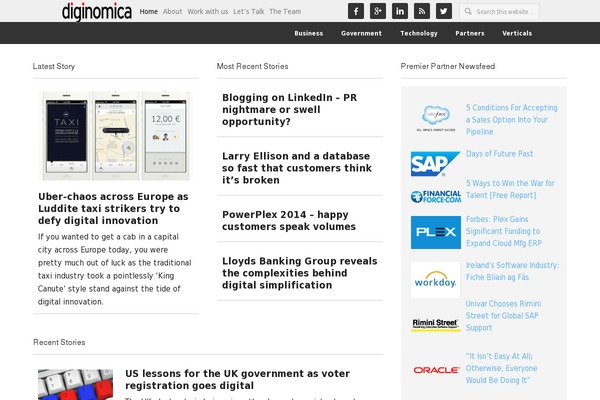
Task: Open PowerPlex 2014 happy customers story
Action: coord(289,220)
